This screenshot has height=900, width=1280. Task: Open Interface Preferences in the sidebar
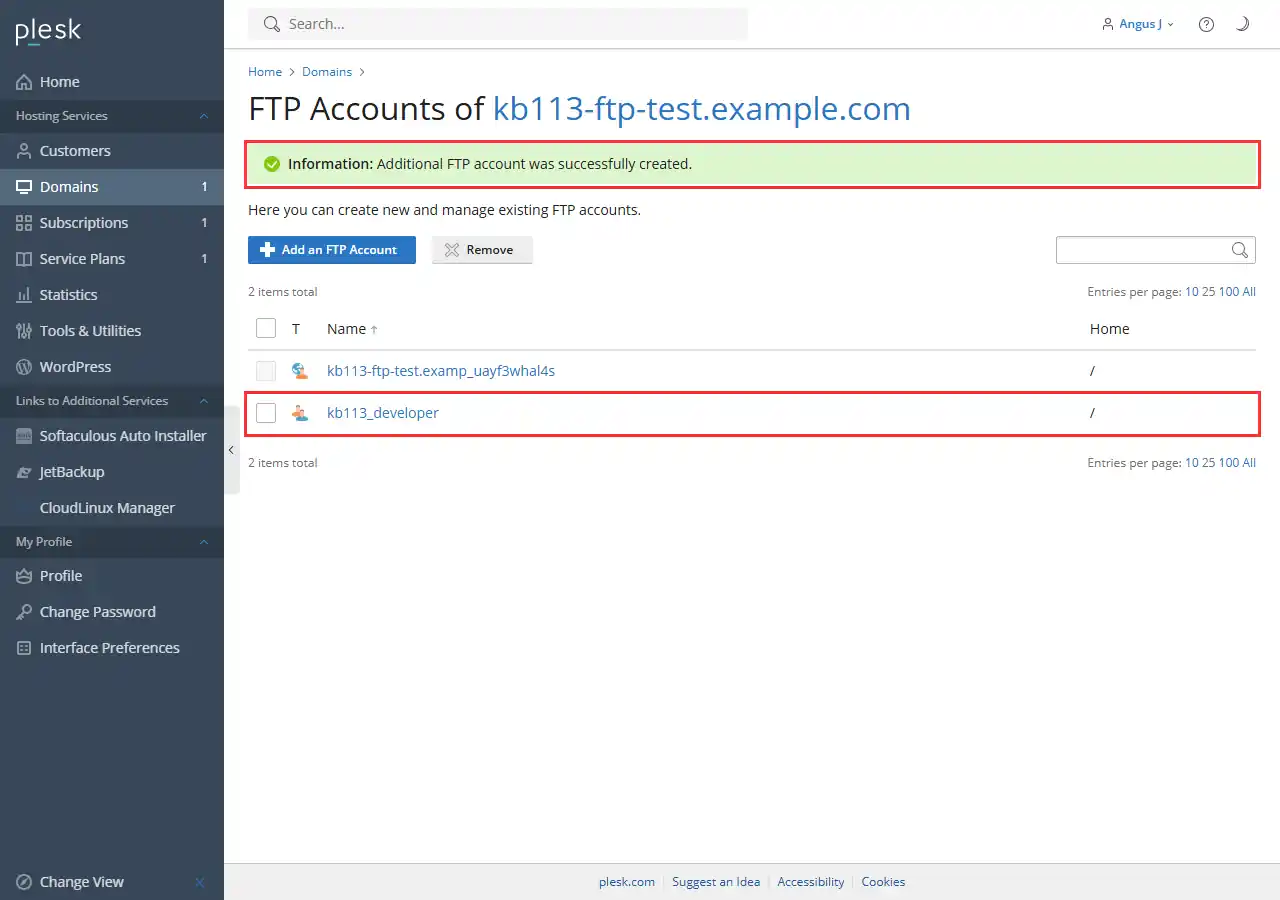112,648
